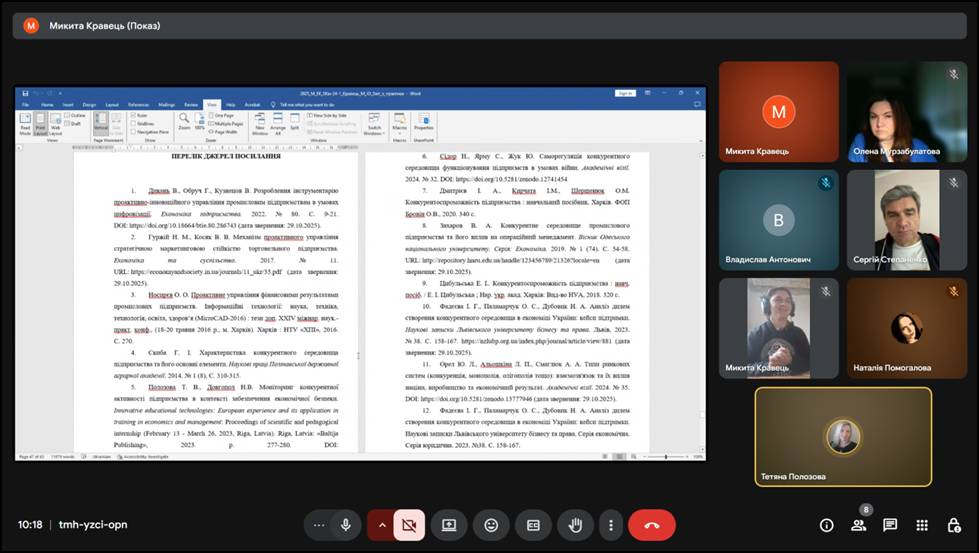Viewport: 979px width, 553px height.
Task: Open the View tab in Word ribbon
Action: click(x=211, y=104)
